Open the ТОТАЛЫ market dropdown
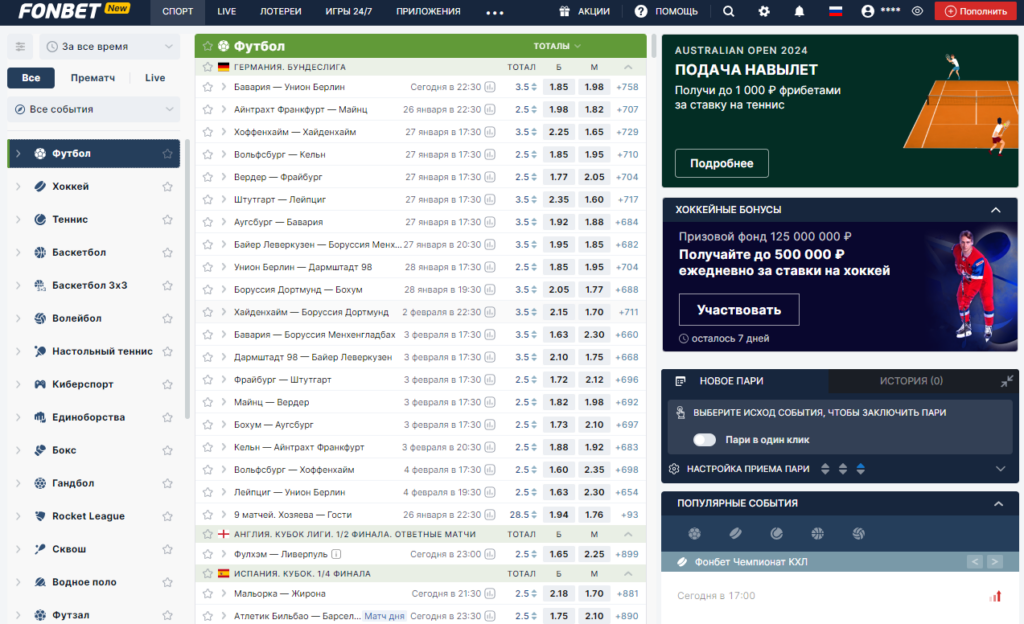This screenshot has width=1024, height=624. pos(557,46)
